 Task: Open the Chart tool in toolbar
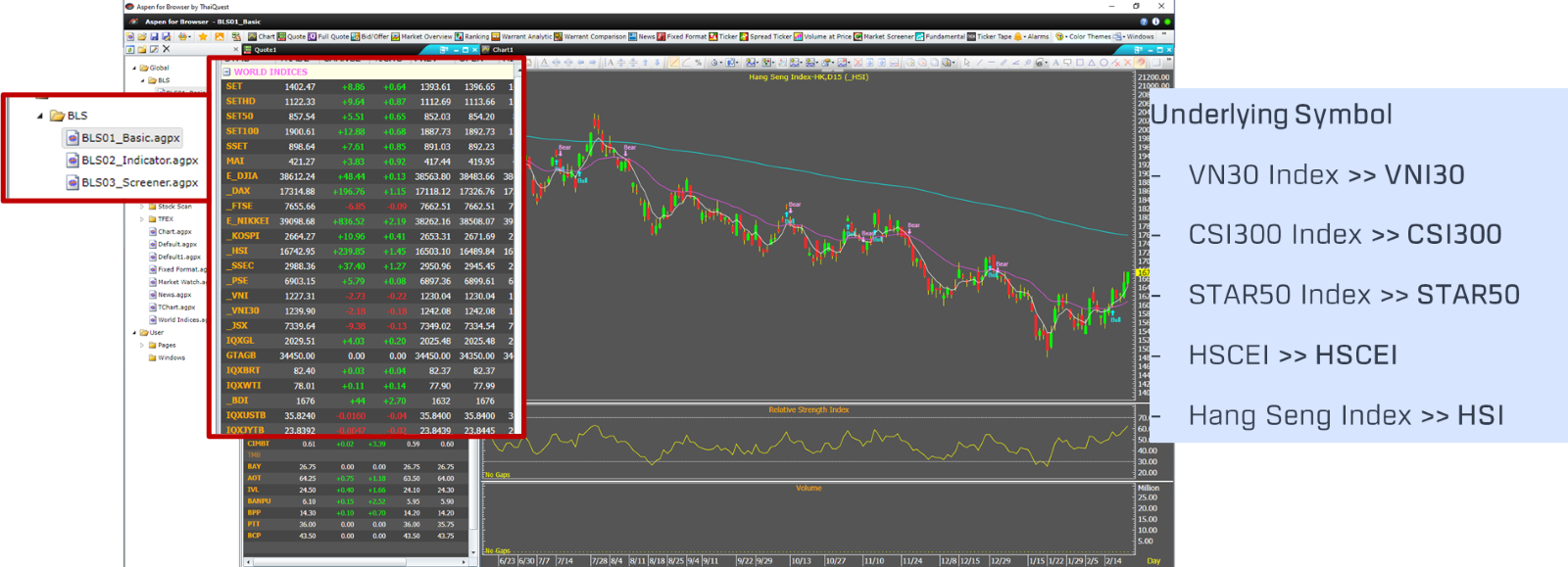pos(261,36)
